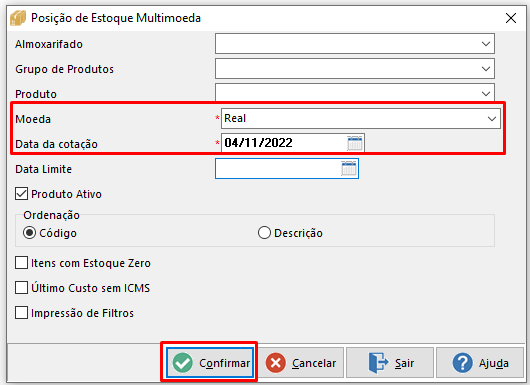Expand the Almoxarifado dropdown
The image size is (530, 385).
[486, 44]
